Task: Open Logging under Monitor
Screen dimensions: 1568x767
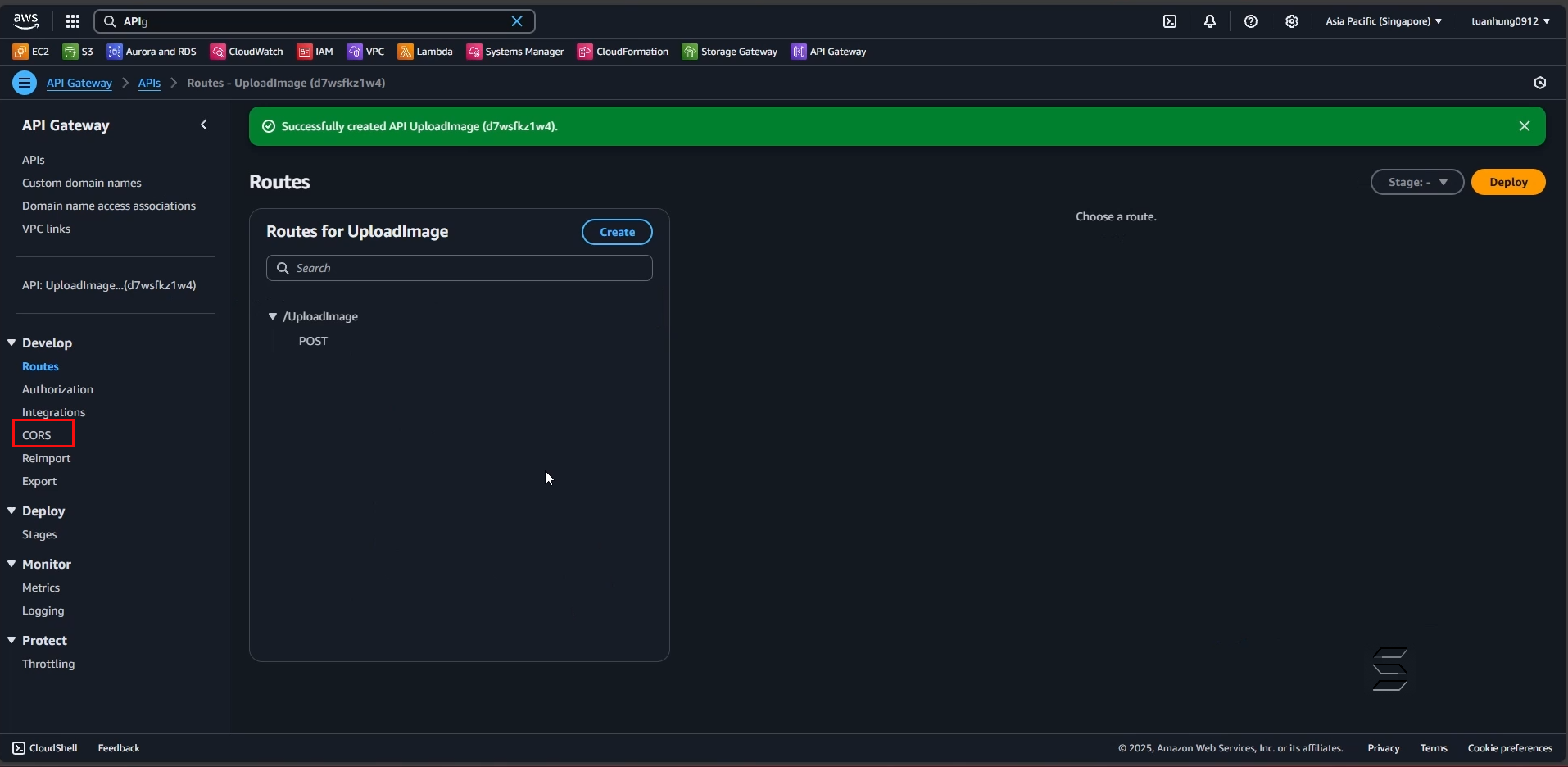Action: 43,610
